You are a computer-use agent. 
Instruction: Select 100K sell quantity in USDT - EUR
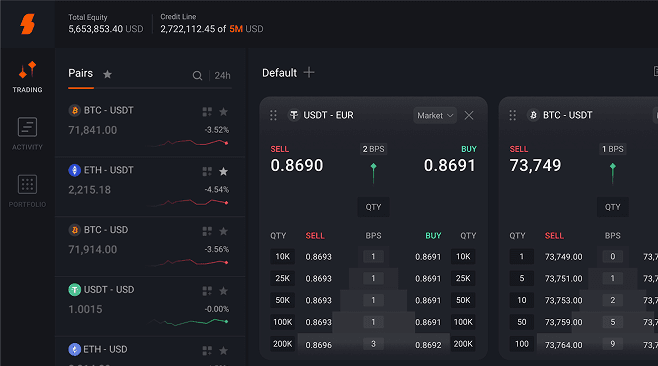(x=282, y=322)
